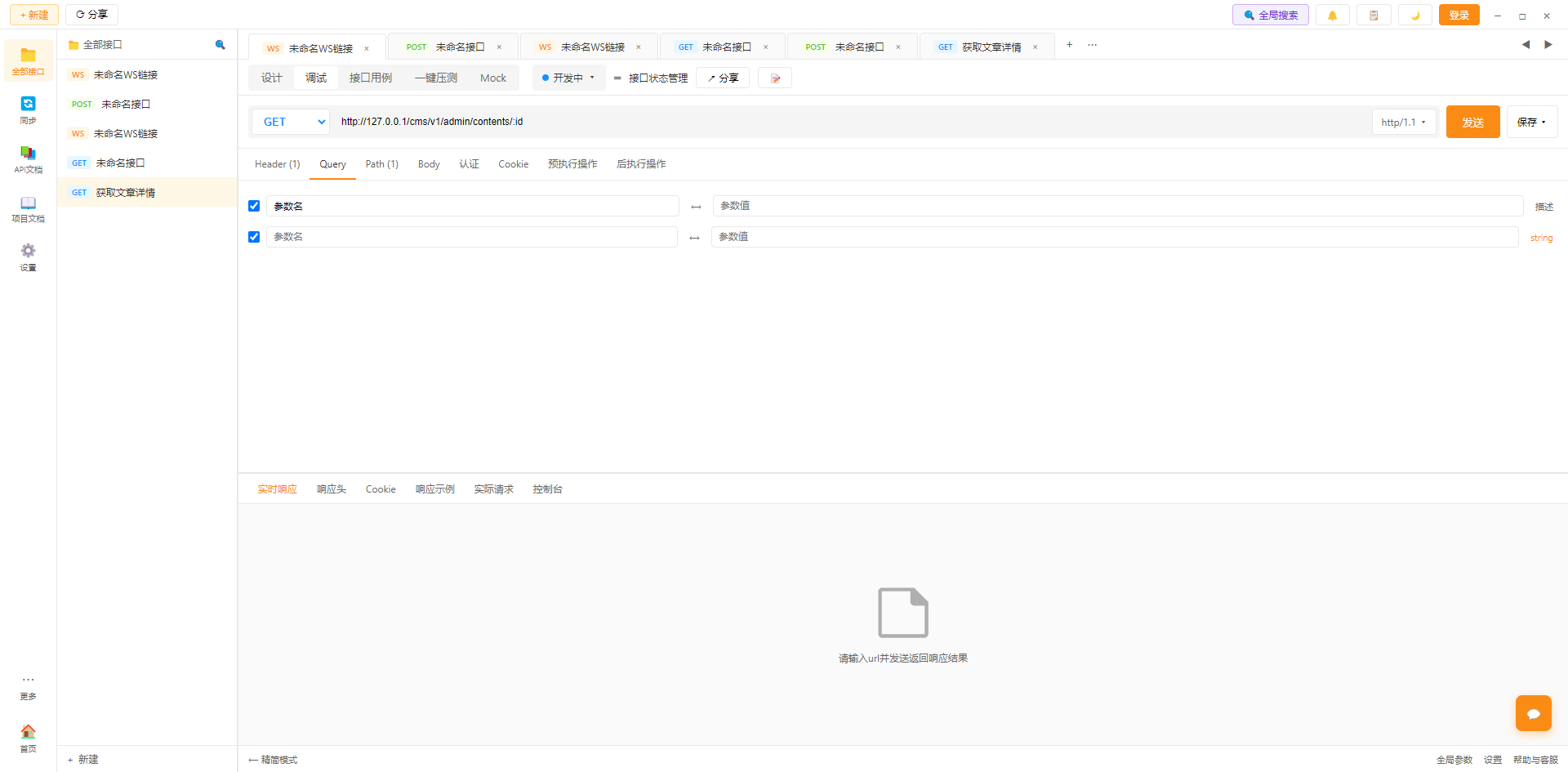This screenshot has height=772, width=1568.
Task: Switch to the Path (1) tab
Action: [x=381, y=164]
